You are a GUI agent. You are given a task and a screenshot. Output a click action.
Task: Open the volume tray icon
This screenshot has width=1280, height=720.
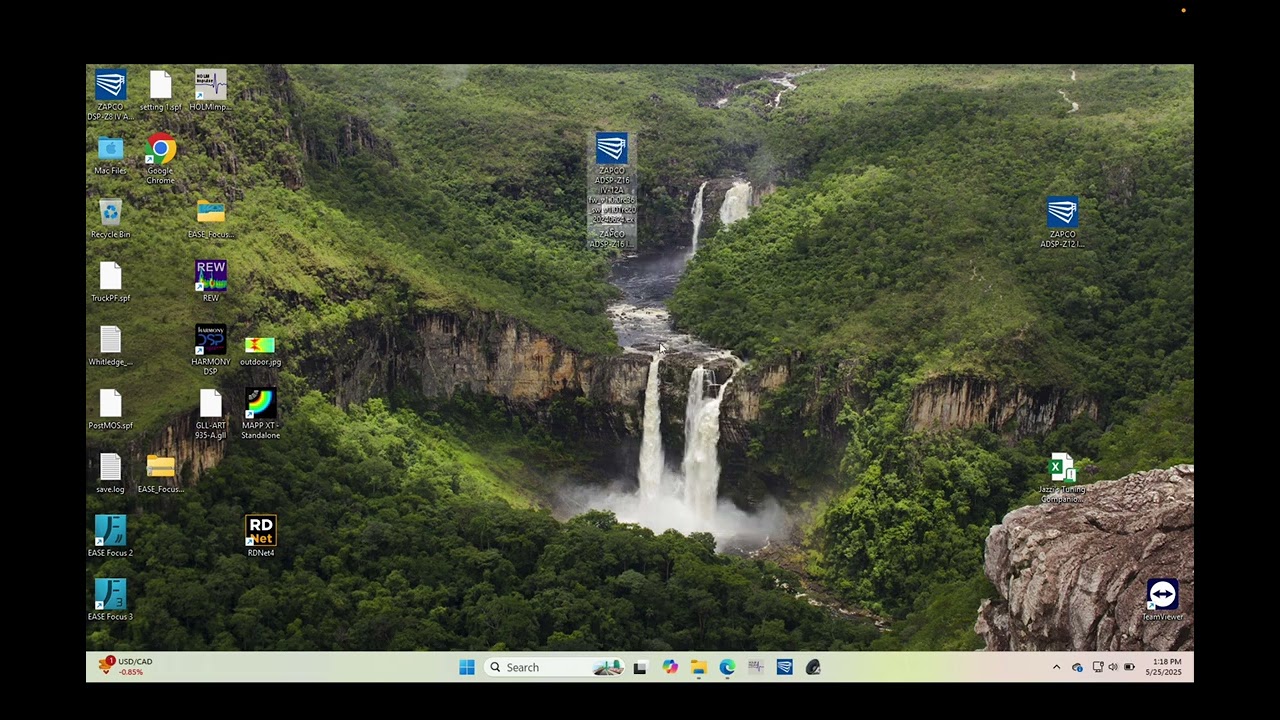1113,667
